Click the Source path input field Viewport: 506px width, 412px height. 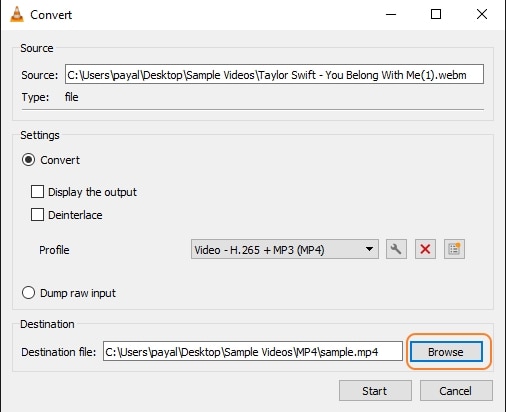[274, 74]
